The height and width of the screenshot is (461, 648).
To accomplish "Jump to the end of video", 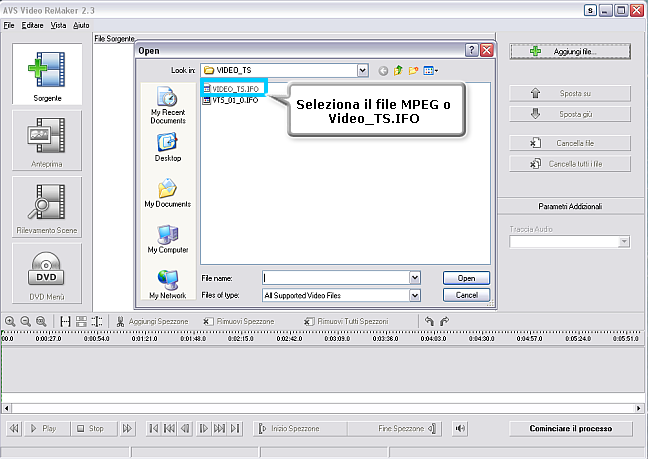I will tap(235, 428).
